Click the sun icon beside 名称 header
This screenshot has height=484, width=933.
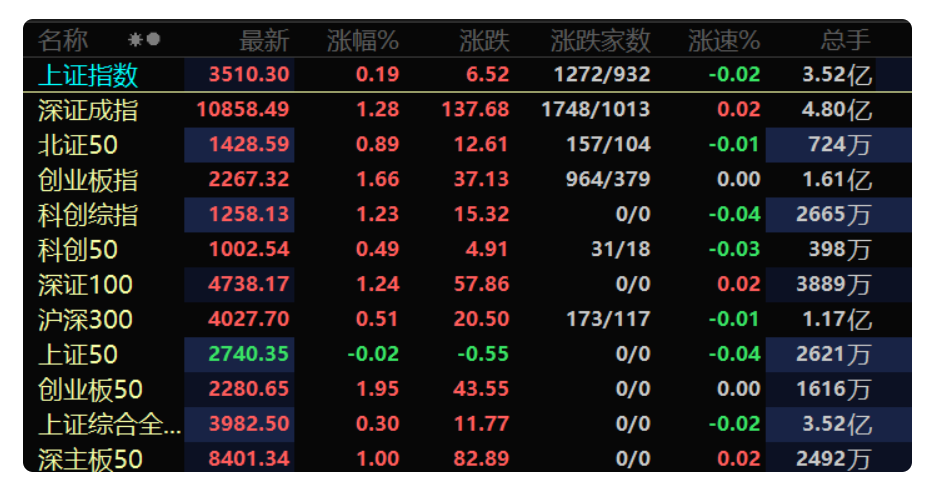pos(135,39)
